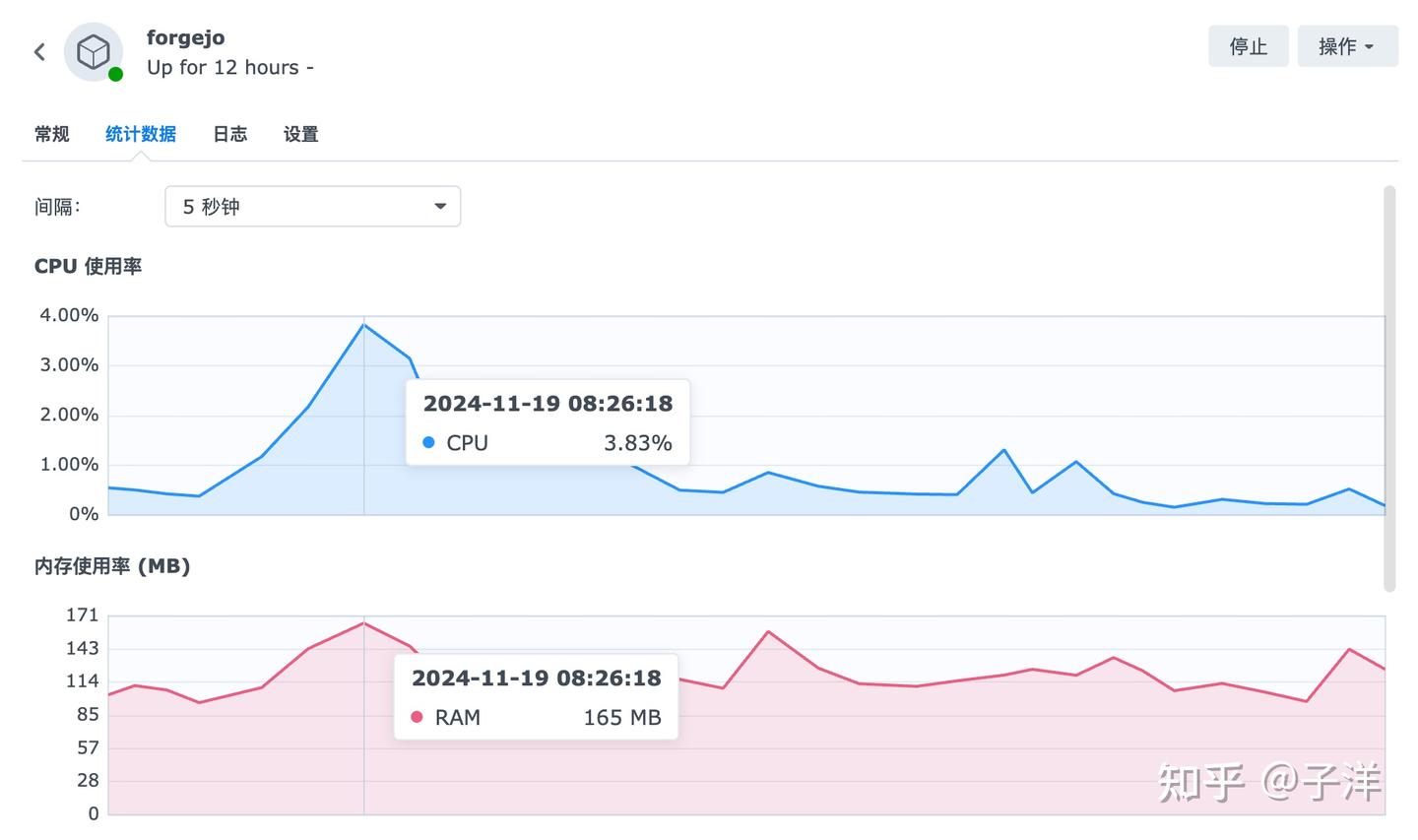
Task: Click the pink RAM legend dot in the tooltip
Action: [x=417, y=718]
